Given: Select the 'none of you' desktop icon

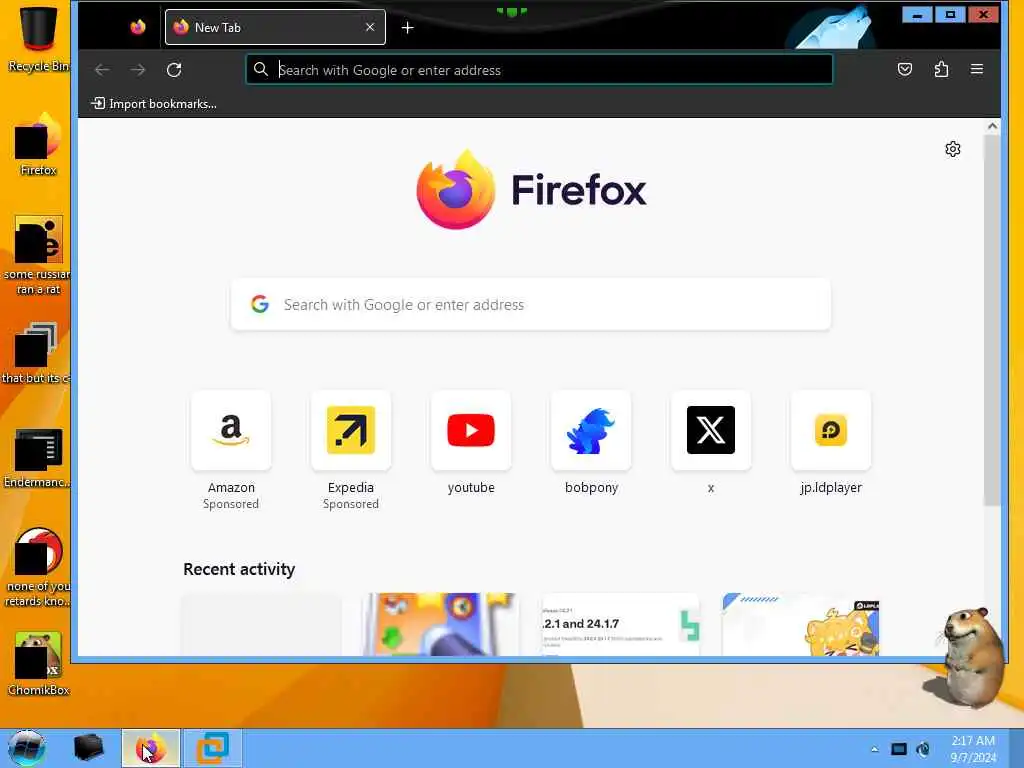Looking at the screenshot, I should coord(38,568).
